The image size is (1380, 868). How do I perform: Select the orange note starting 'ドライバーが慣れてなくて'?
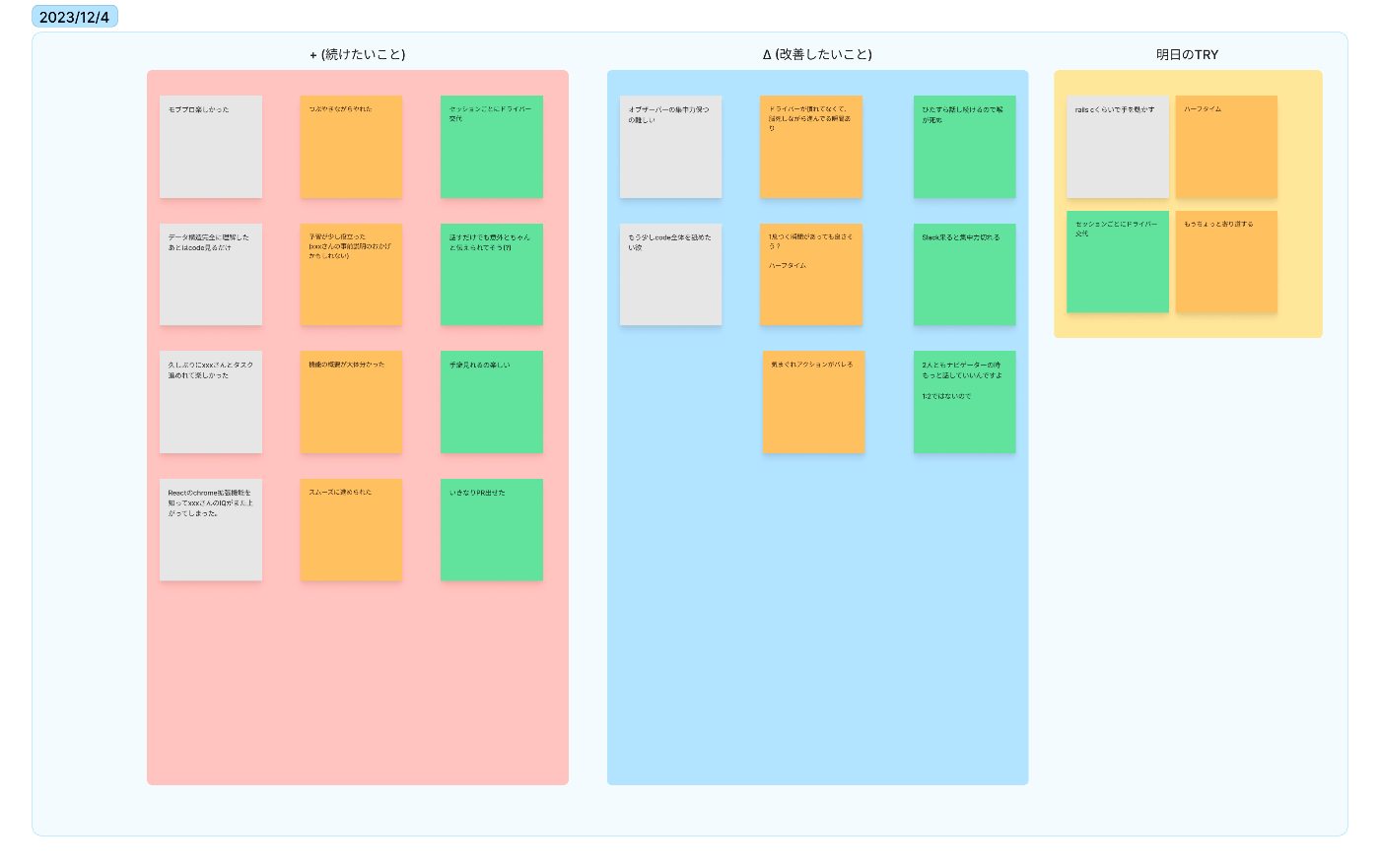811,147
